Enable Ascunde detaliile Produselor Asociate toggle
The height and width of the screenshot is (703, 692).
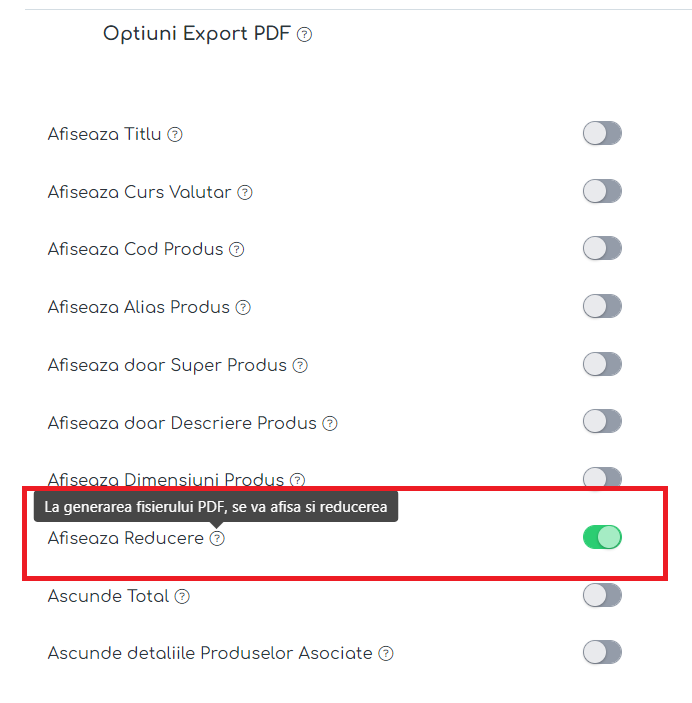coord(602,652)
